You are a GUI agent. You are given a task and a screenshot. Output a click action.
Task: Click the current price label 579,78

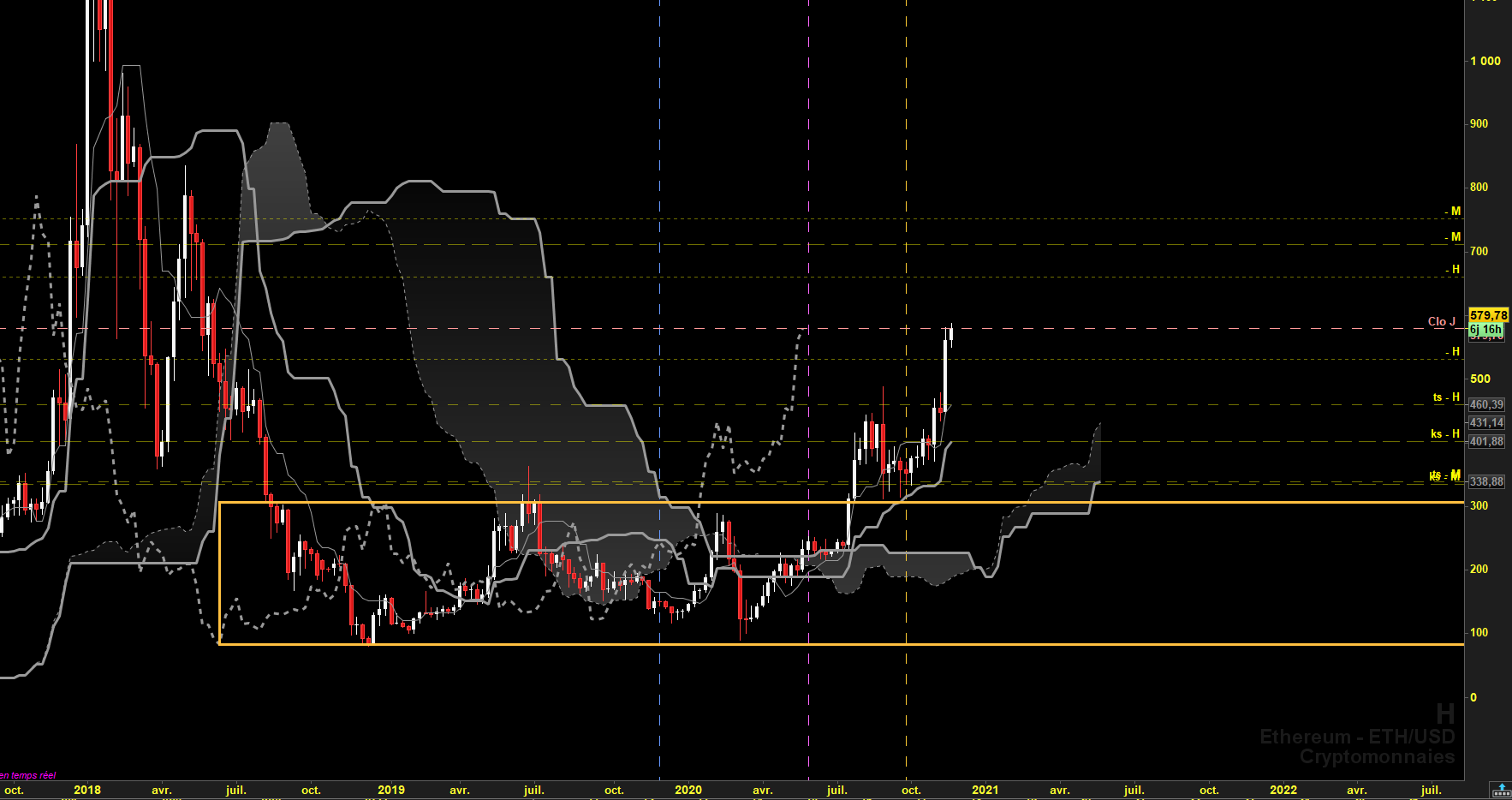pos(1488,315)
